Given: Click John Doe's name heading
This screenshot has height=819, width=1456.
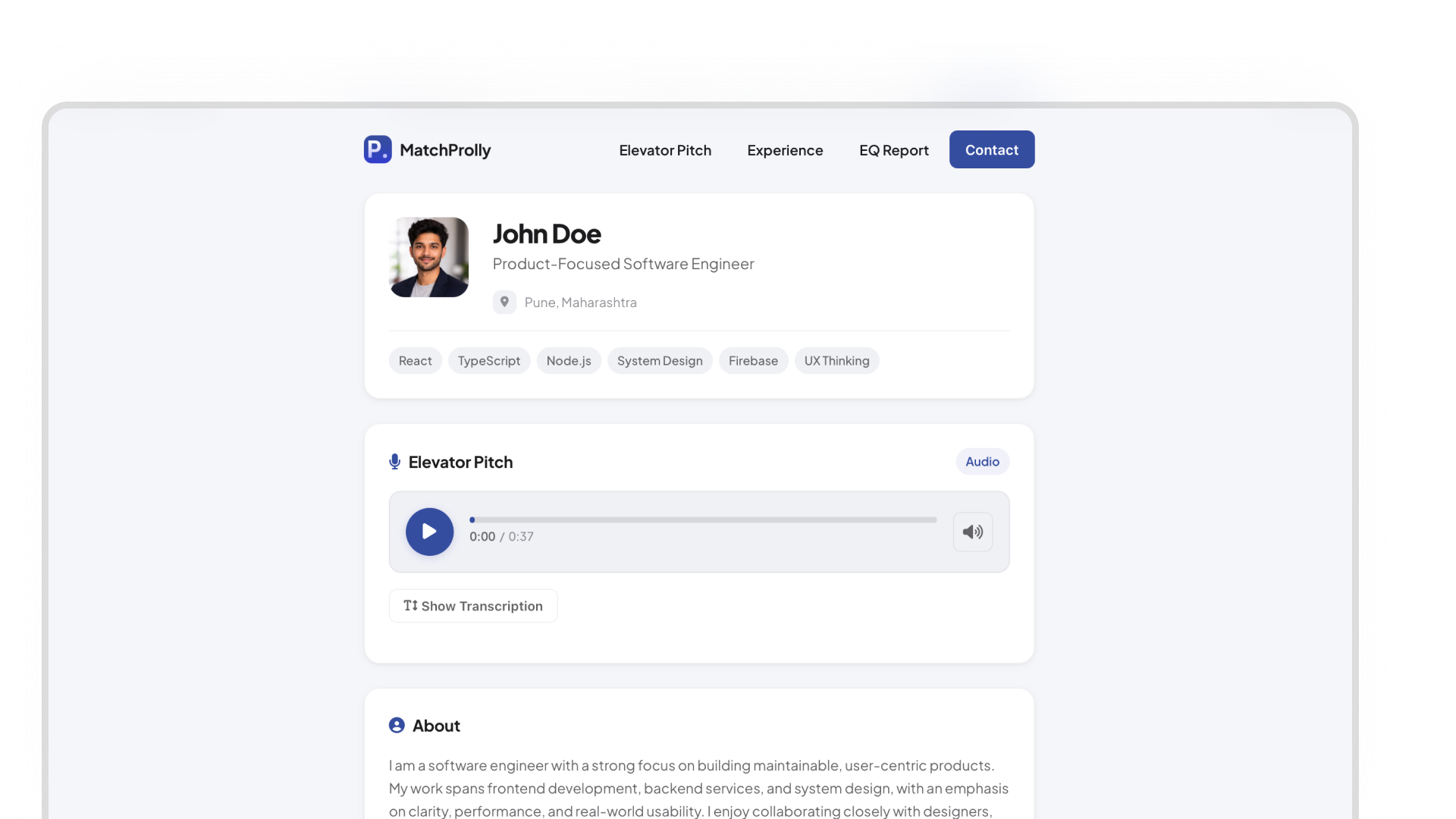Looking at the screenshot, I should tap(546, 234).
